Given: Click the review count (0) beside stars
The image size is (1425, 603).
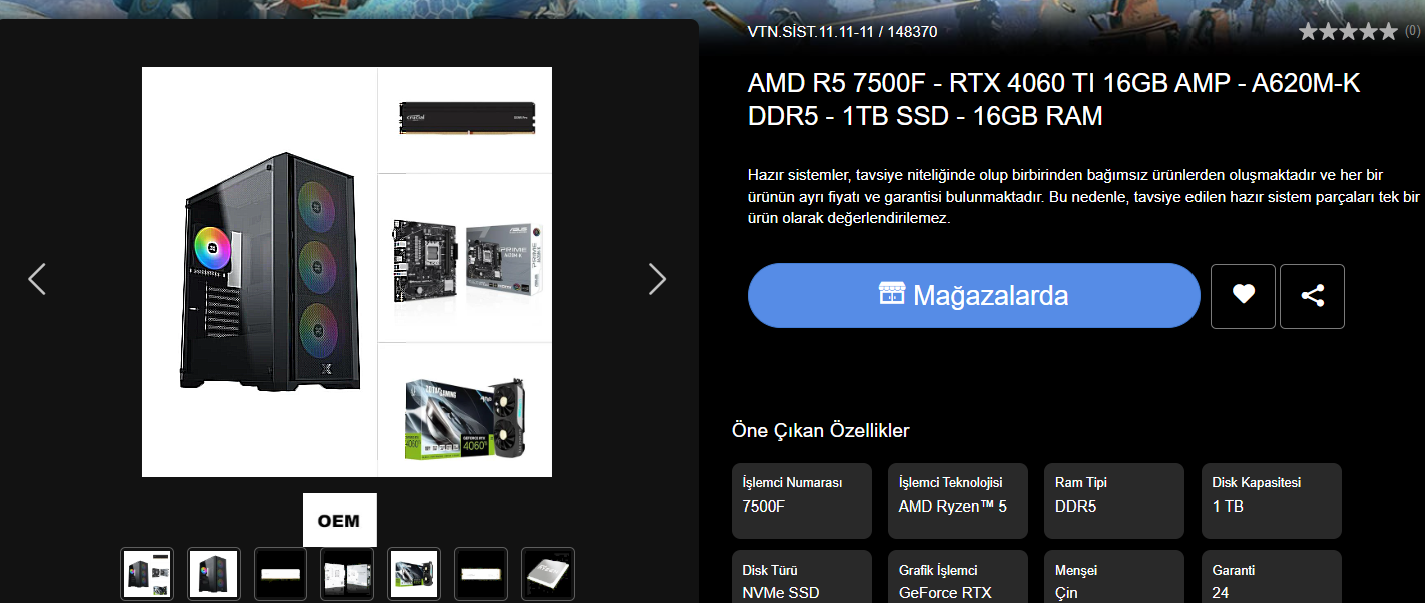Looking at the screenshot, I should tap(1412, 31).
